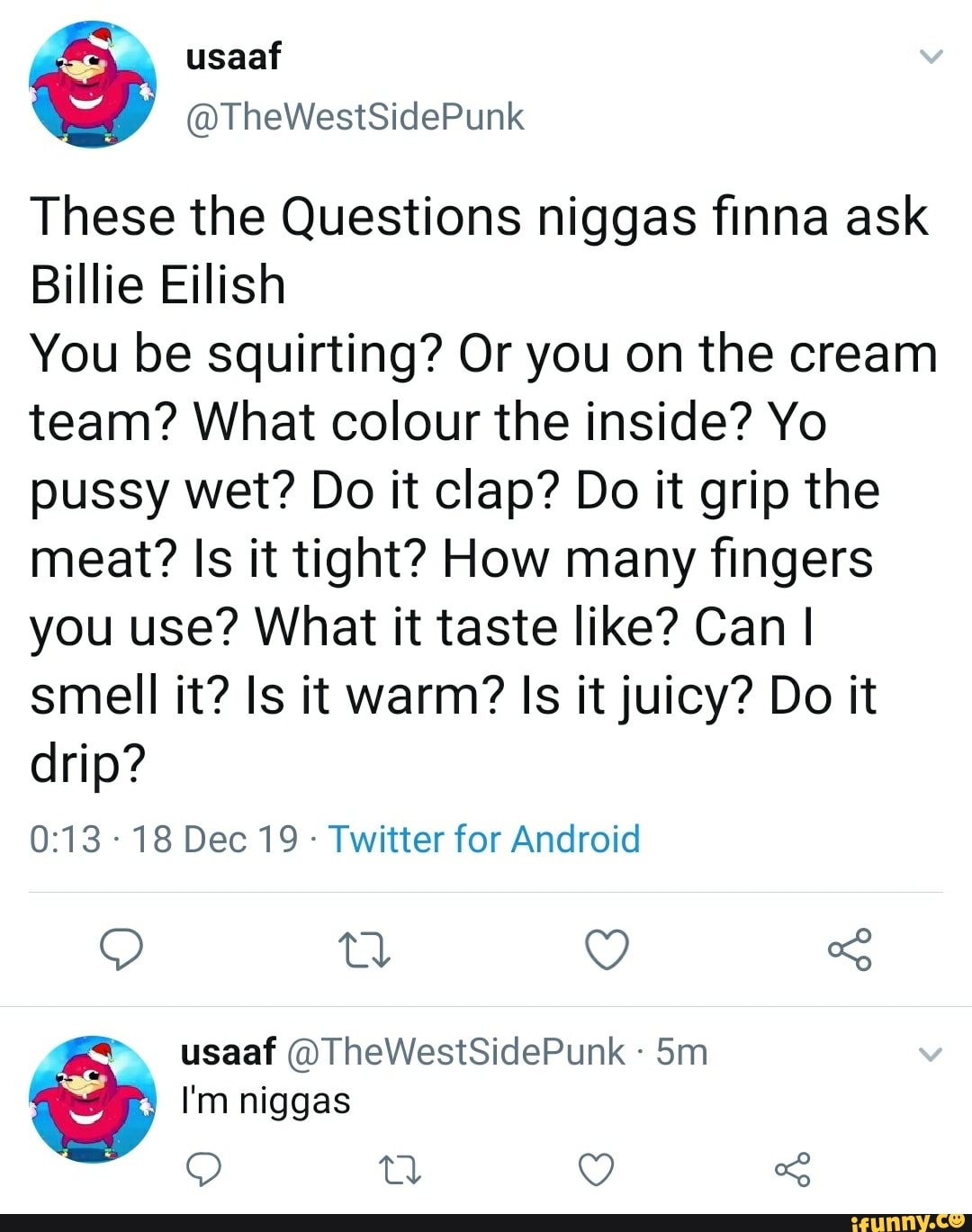Open the share icon on the main tweet

850,949
